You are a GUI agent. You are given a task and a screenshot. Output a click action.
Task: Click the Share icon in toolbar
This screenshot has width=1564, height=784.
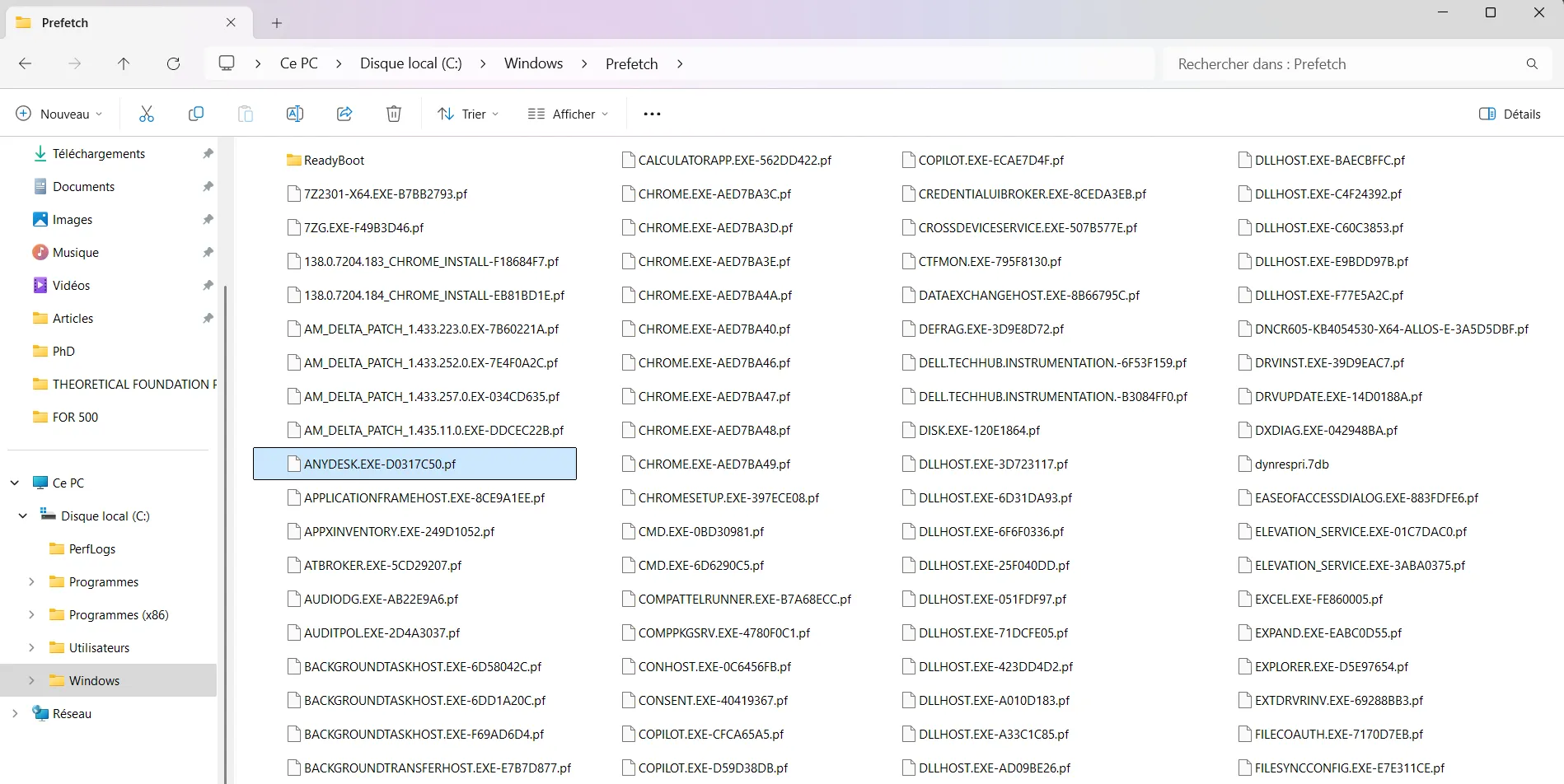point(344,114)
